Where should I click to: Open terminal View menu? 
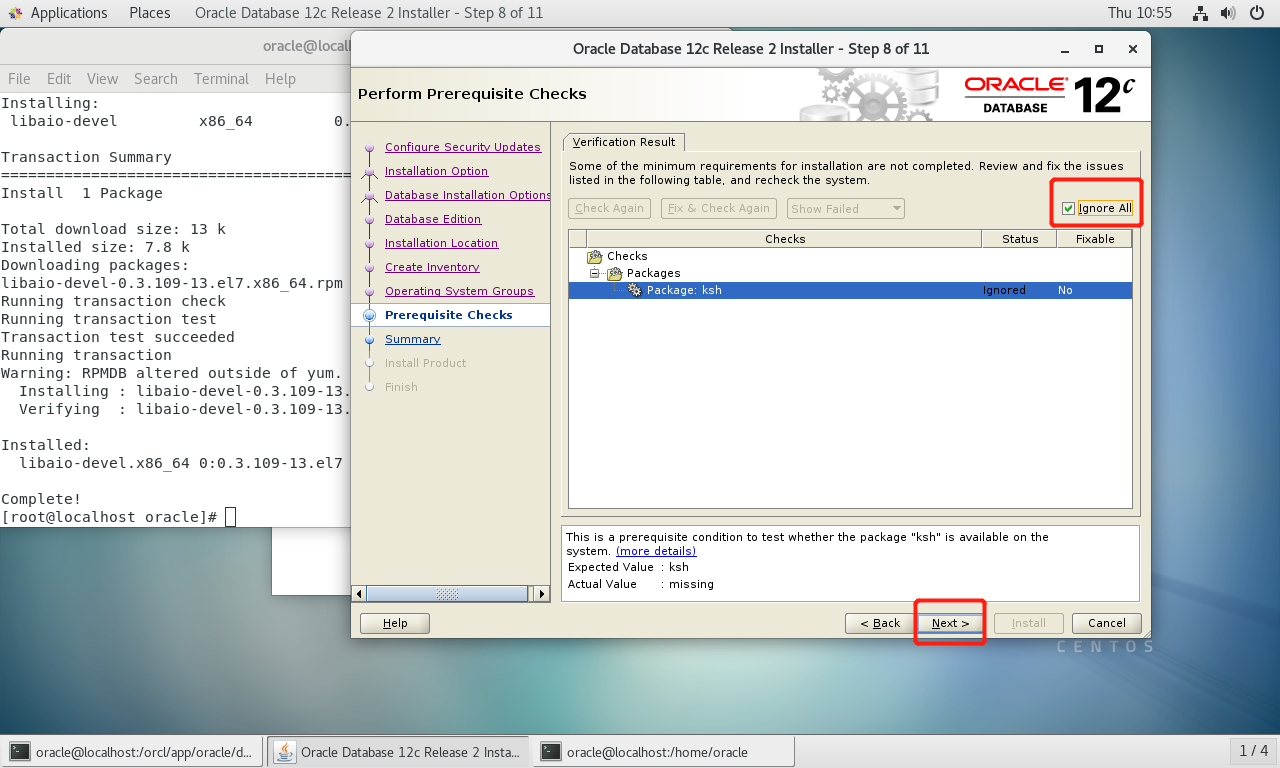point(103,79)
